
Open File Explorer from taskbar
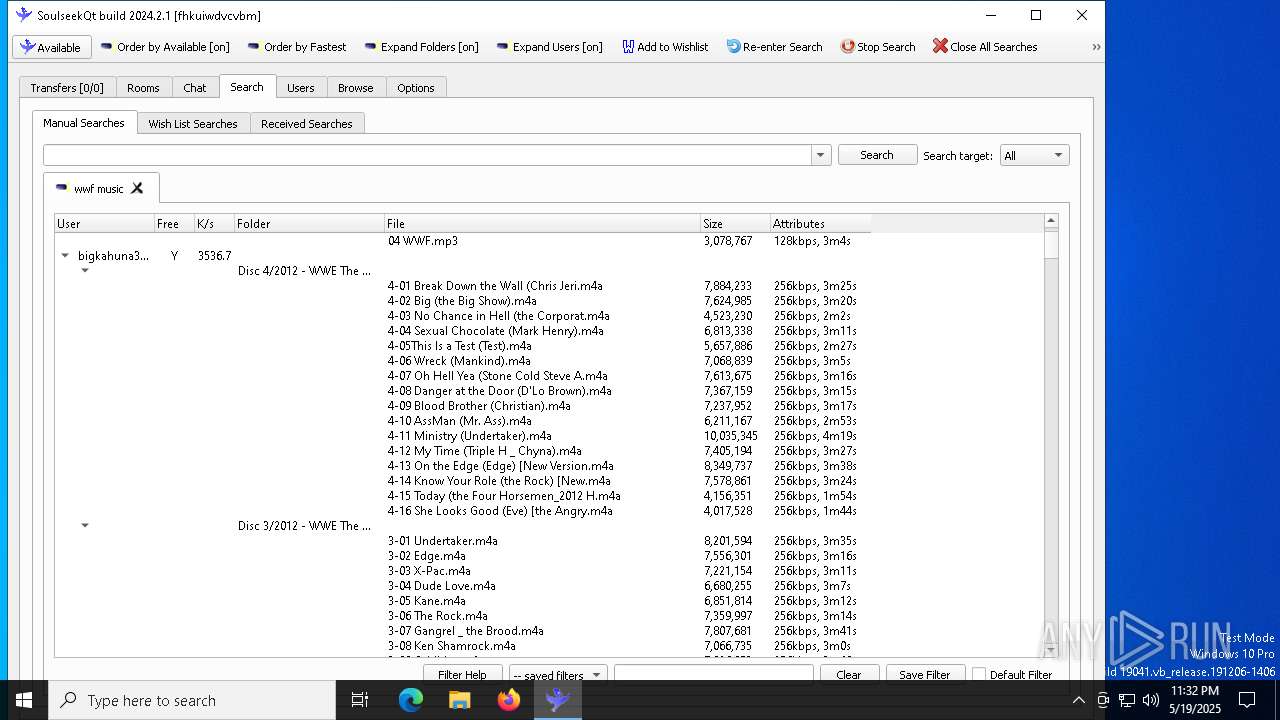[x=460, y=700]
